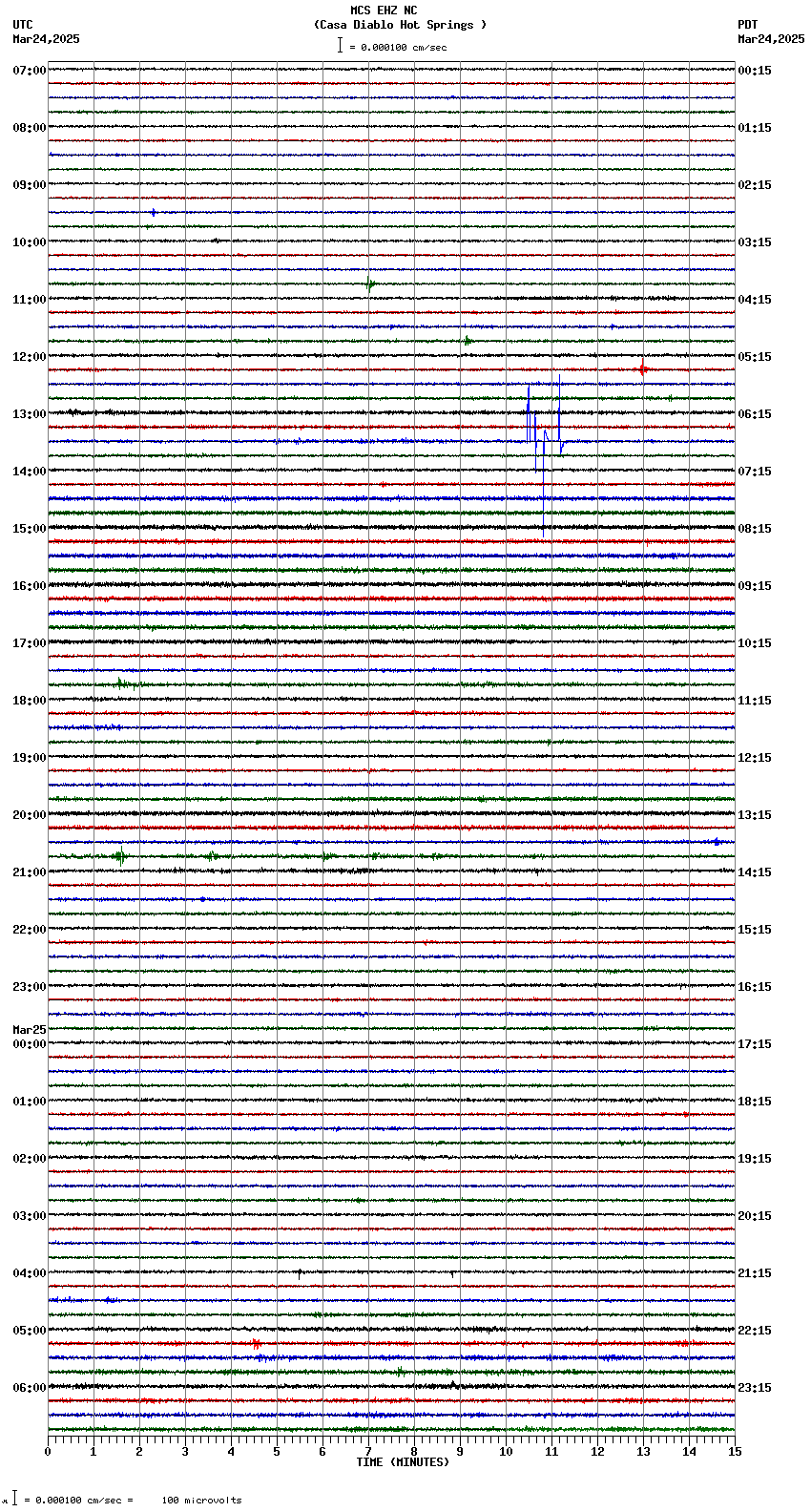
Task: Click the 13:00 UTC time label
Action: tap(30, 414)
